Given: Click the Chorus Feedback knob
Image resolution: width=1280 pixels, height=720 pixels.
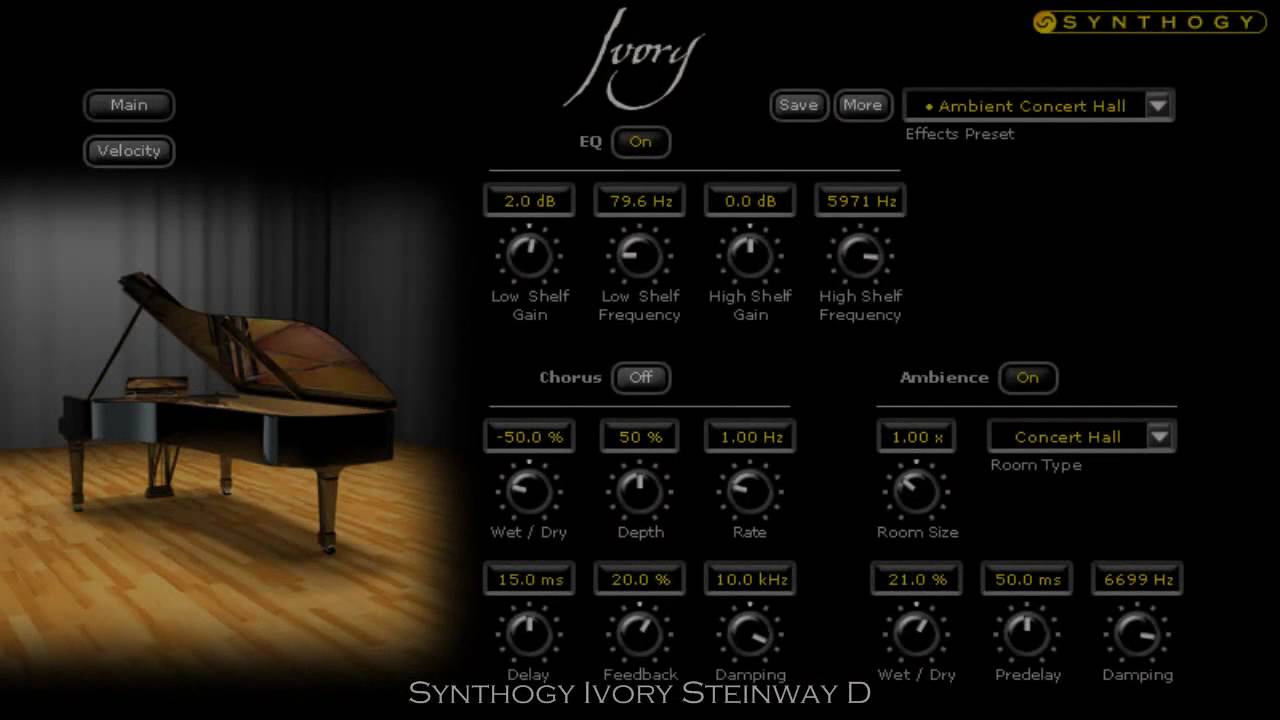Looking at the screenshot, I should [639, 633].
